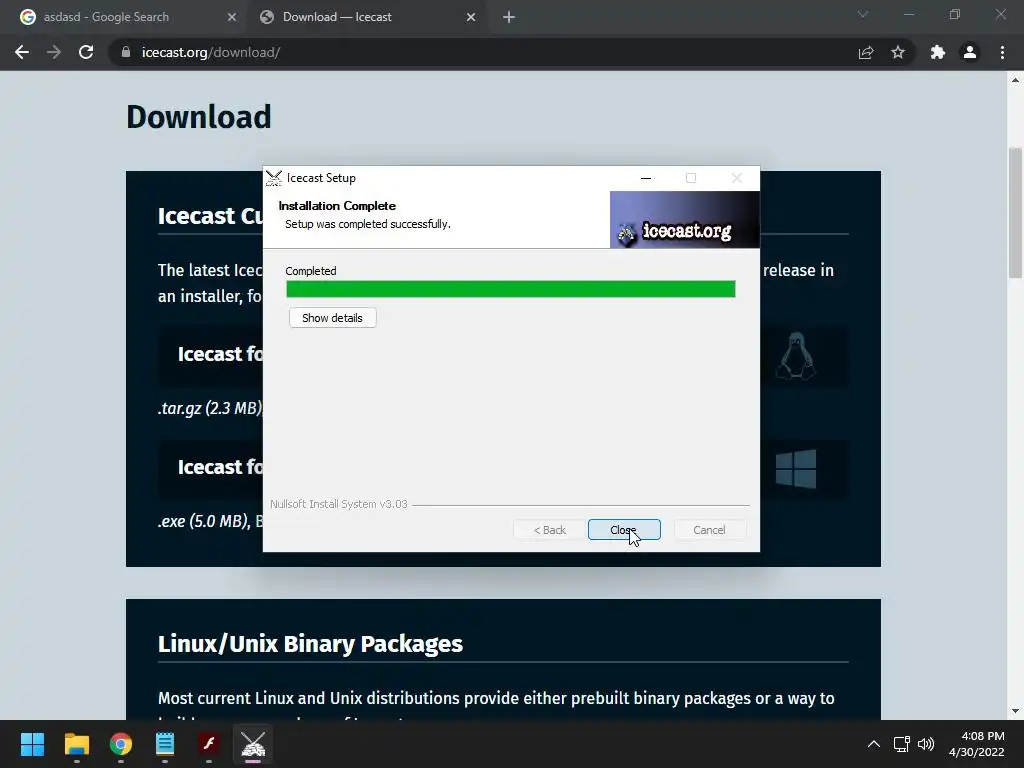Click the Icecast installer taskbar icon
The image size is (1024, 768).
[x=253, y=744]
